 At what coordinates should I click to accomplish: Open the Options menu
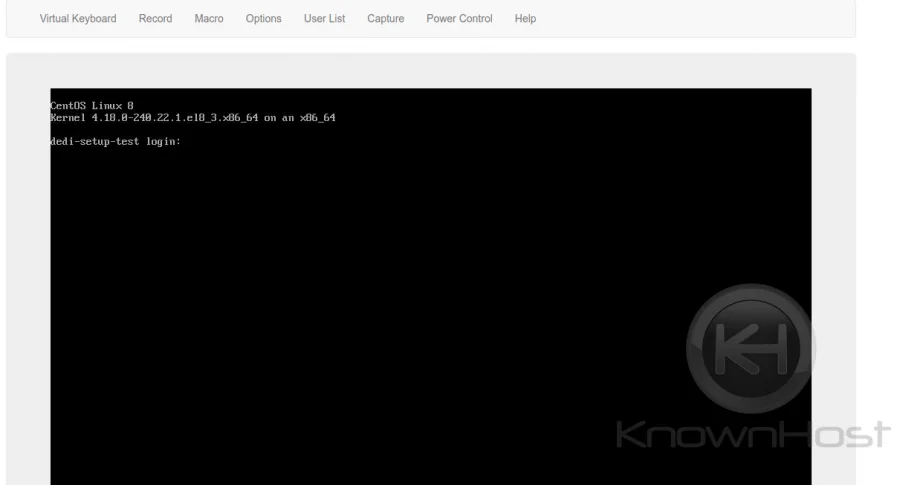263,19
